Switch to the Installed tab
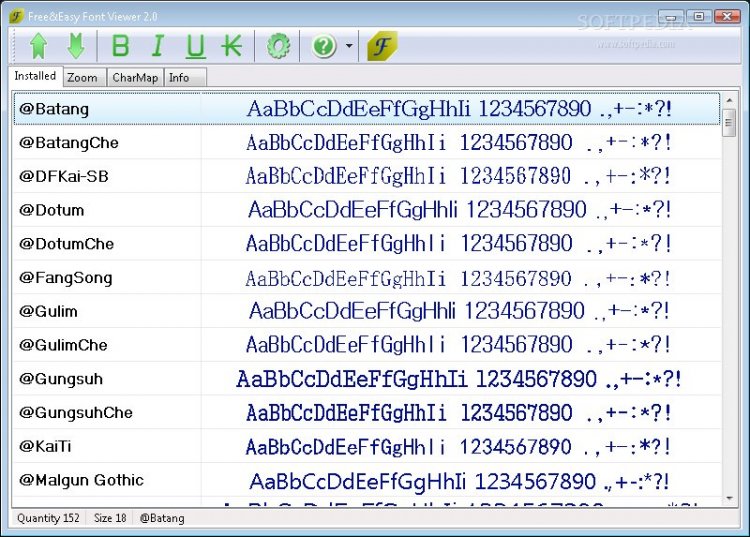The height and width of the screenshot is (537, 750). 35,76
